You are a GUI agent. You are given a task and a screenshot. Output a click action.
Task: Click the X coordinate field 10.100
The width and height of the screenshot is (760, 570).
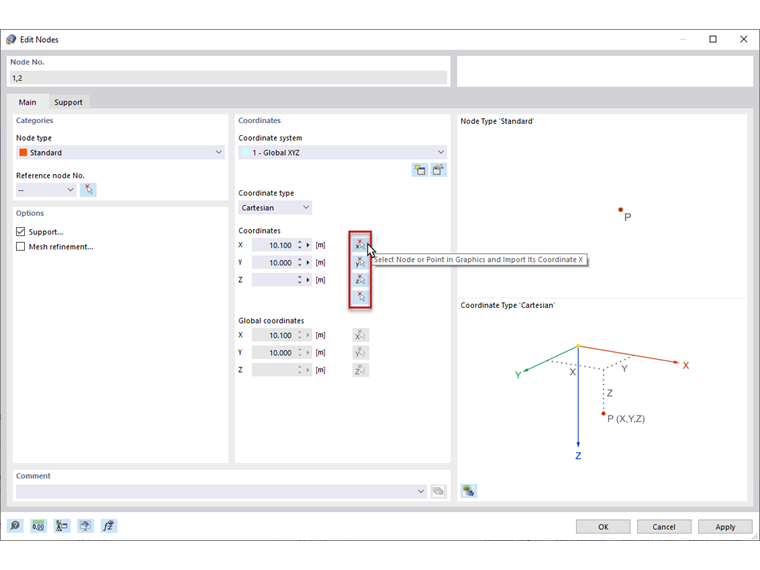[x=274, y=245]
